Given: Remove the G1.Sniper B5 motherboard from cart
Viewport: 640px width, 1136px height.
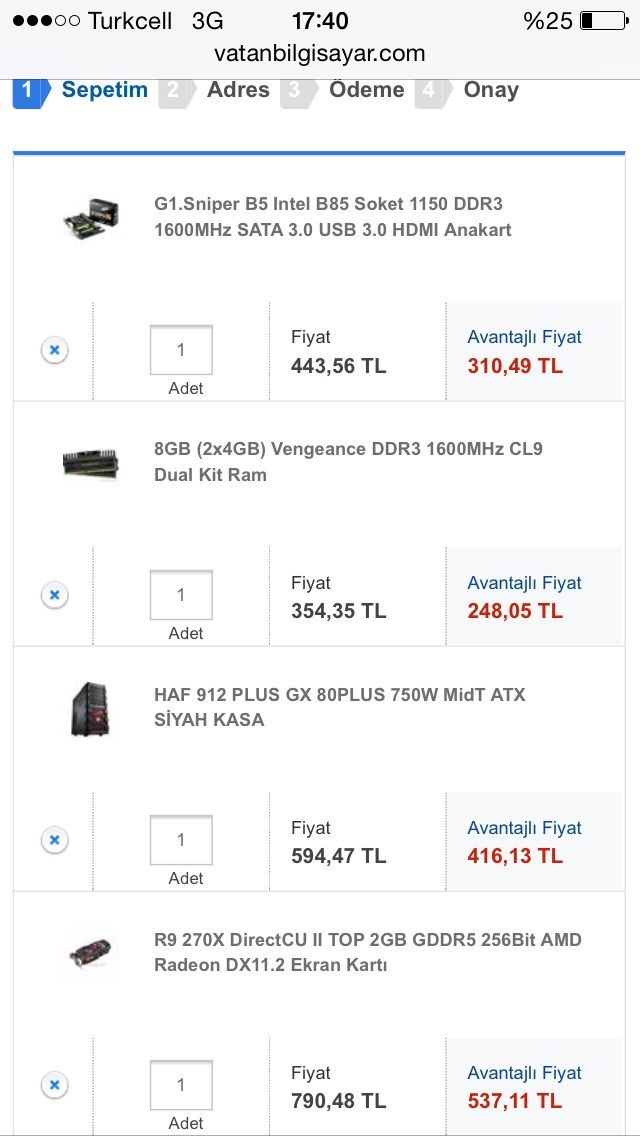Looking at the screenshot, I should [54, 350].
